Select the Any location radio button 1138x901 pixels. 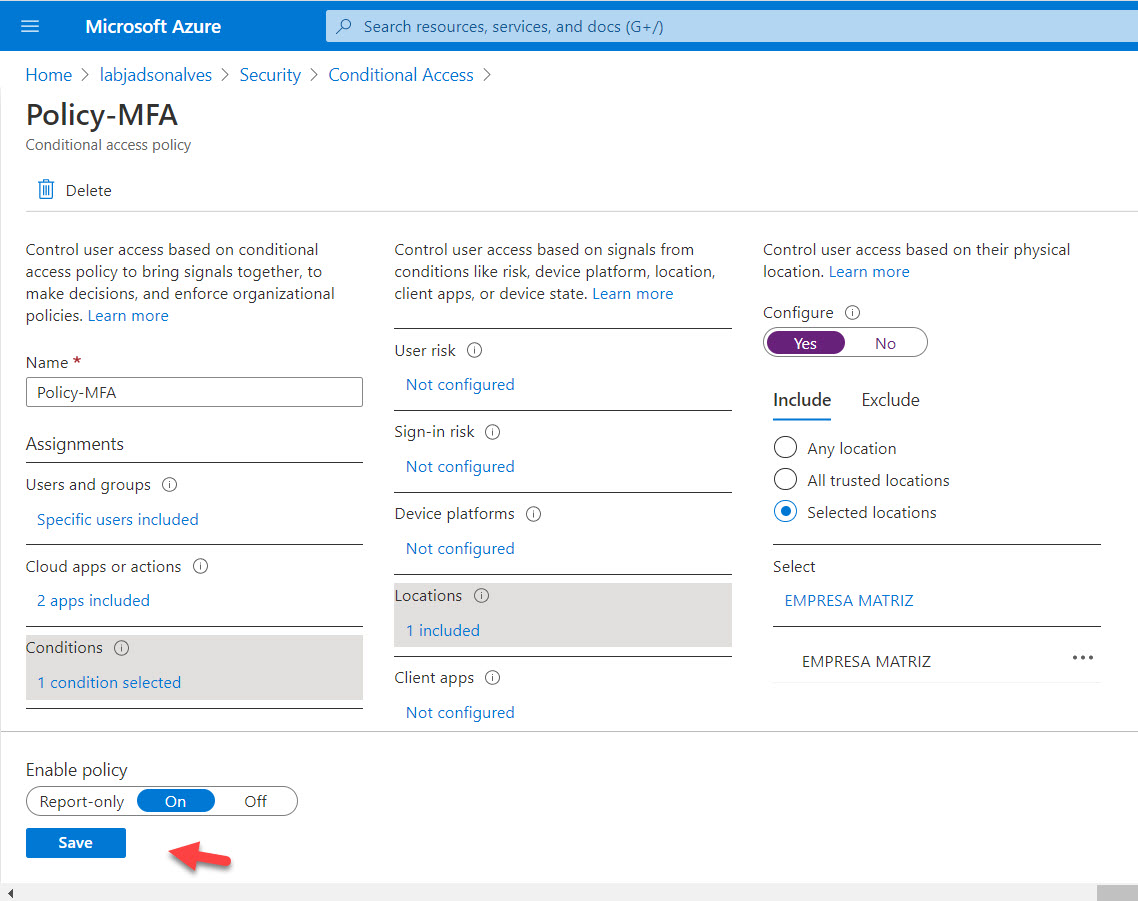coord(786,448)
